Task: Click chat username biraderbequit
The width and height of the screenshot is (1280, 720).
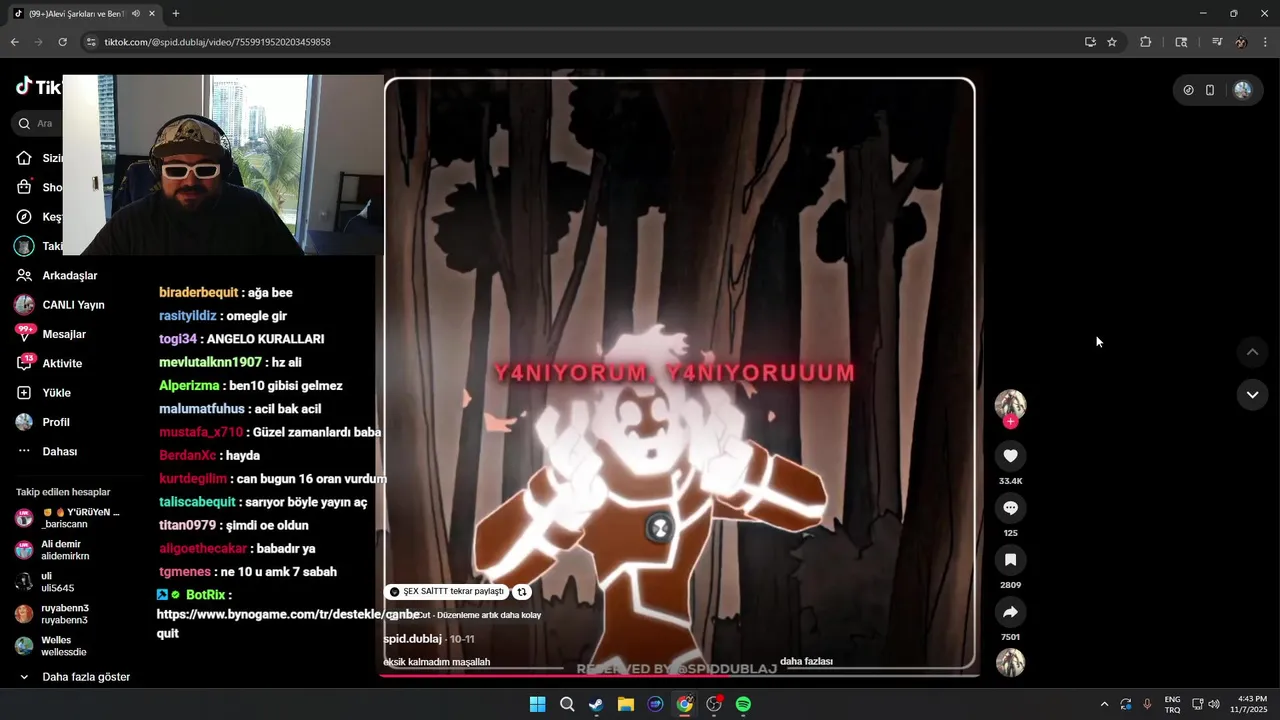Action: [x=198, y=293]
